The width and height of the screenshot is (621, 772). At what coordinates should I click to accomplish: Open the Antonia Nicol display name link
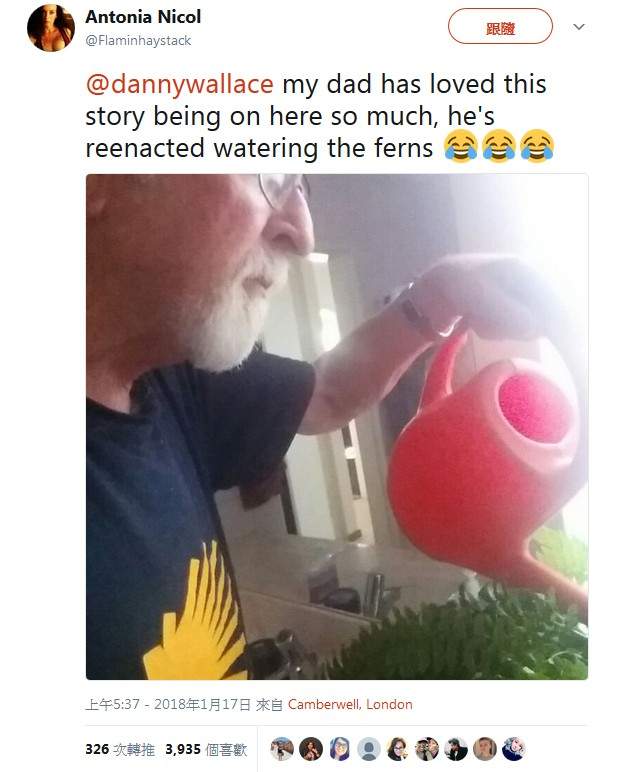tap(143, 17)
